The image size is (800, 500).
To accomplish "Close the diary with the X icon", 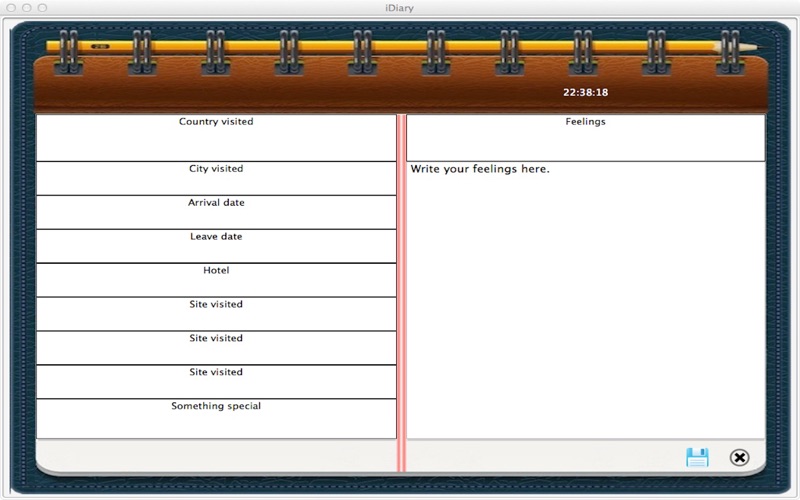I will coord(739,457).
